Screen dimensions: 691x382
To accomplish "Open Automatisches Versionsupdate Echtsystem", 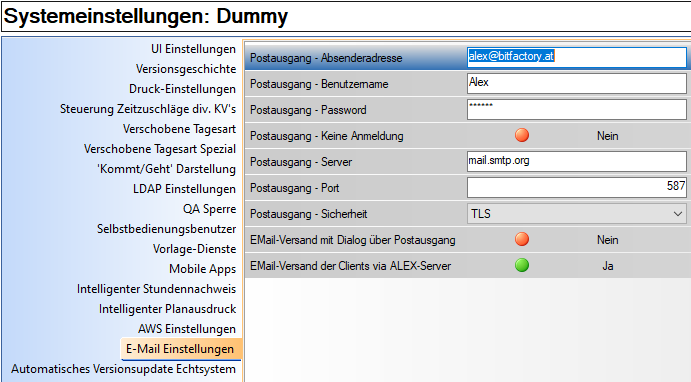I will coord(123,369).
